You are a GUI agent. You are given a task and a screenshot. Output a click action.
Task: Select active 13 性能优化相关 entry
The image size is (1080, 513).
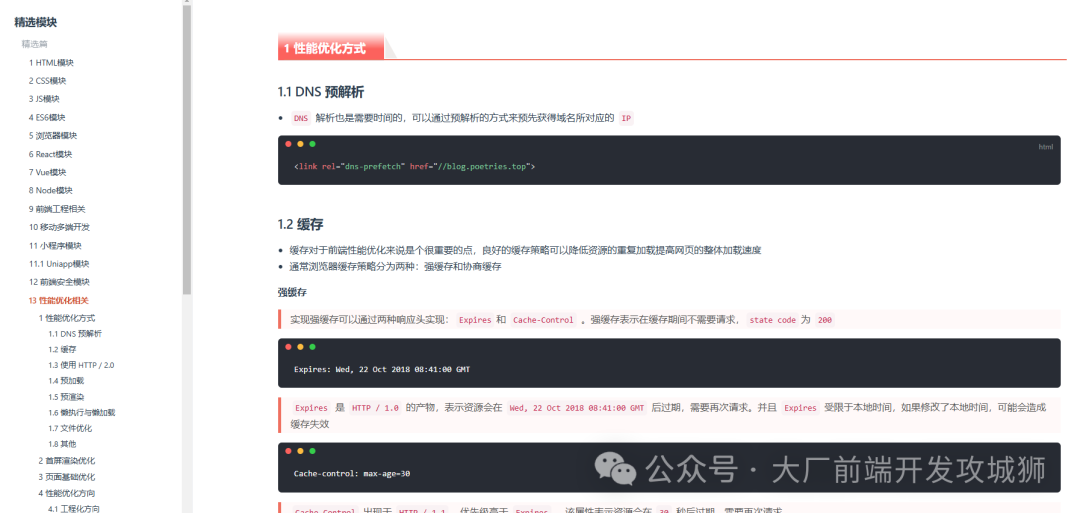pyautogui.click(x=59, y=300)
